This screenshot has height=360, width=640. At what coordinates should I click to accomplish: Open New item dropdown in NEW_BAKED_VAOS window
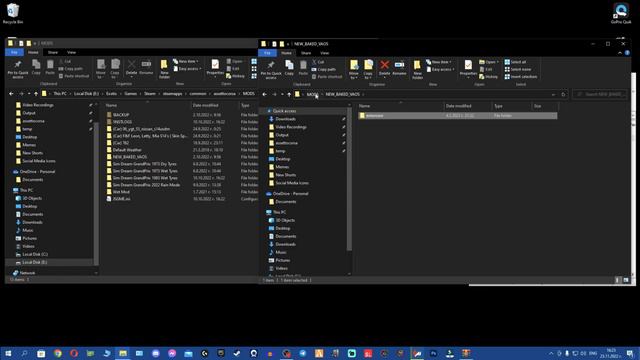click(439, 62)
